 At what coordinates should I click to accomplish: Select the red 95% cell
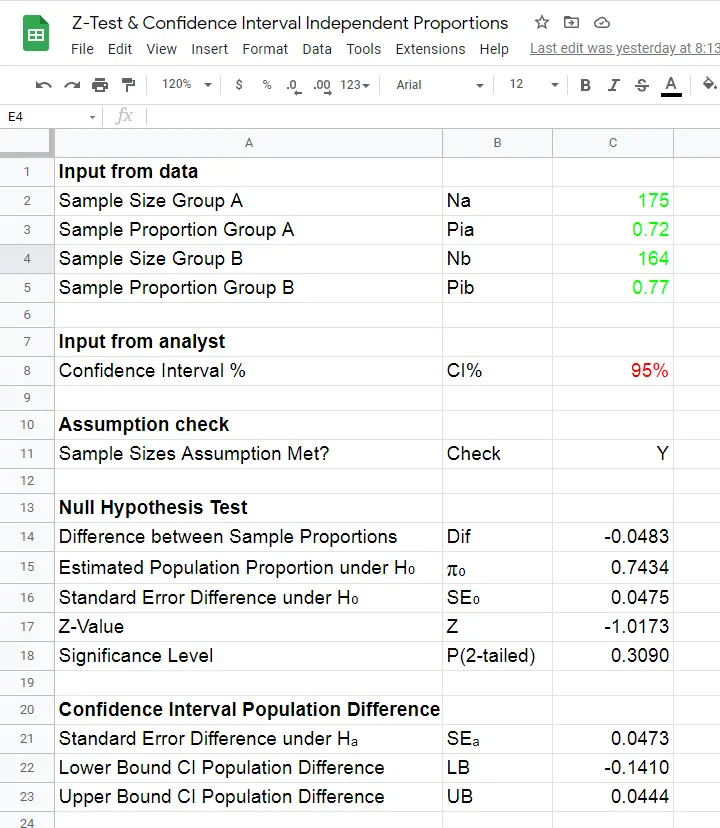tap(613, 371)
